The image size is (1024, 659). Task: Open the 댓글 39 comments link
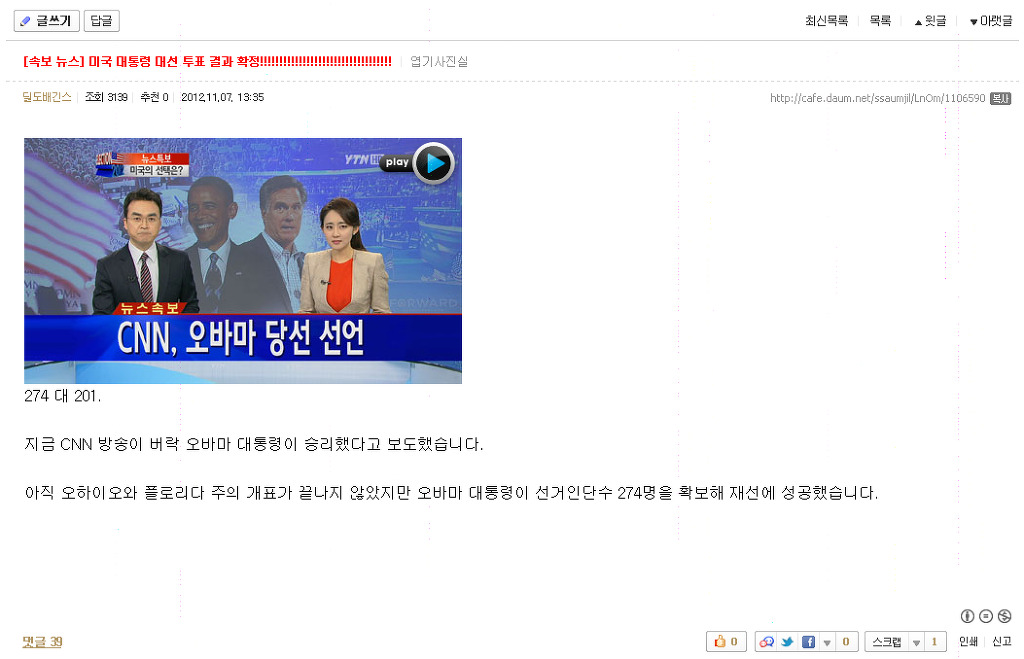[42, 641]
